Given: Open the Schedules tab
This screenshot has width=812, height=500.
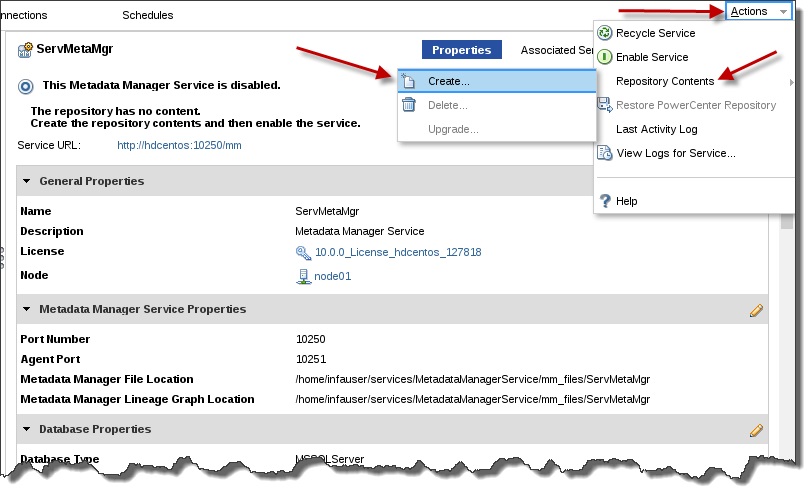Looking at the screenshot, I should (148, 15).
